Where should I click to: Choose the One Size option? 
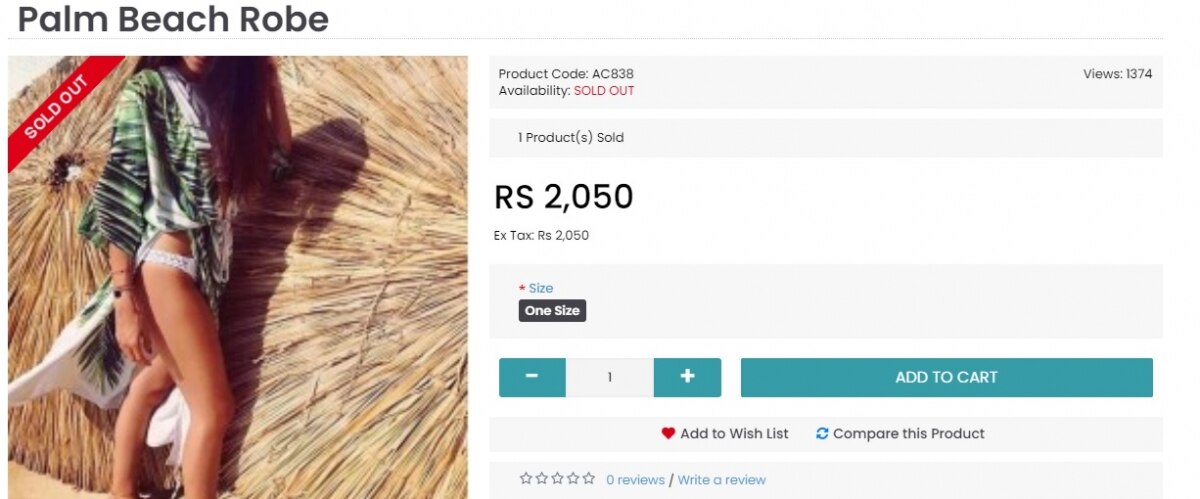552,311
